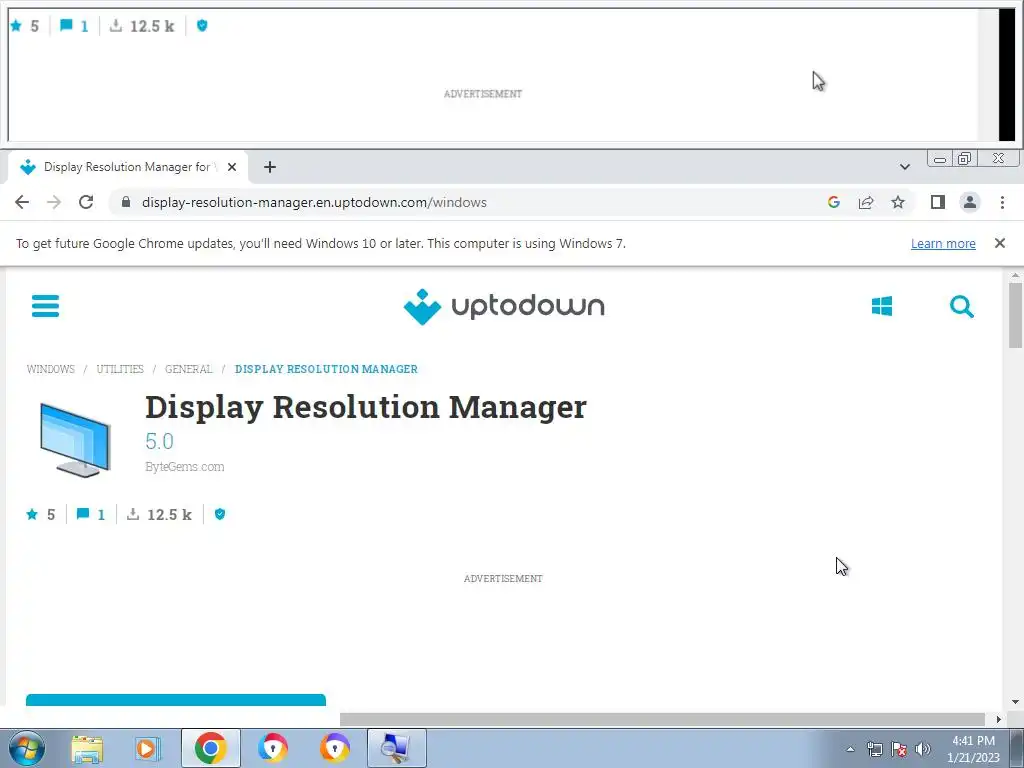1024x768 pixels.
Task: Click the Google icon in the address bar
Action: [x=833, y=202]
